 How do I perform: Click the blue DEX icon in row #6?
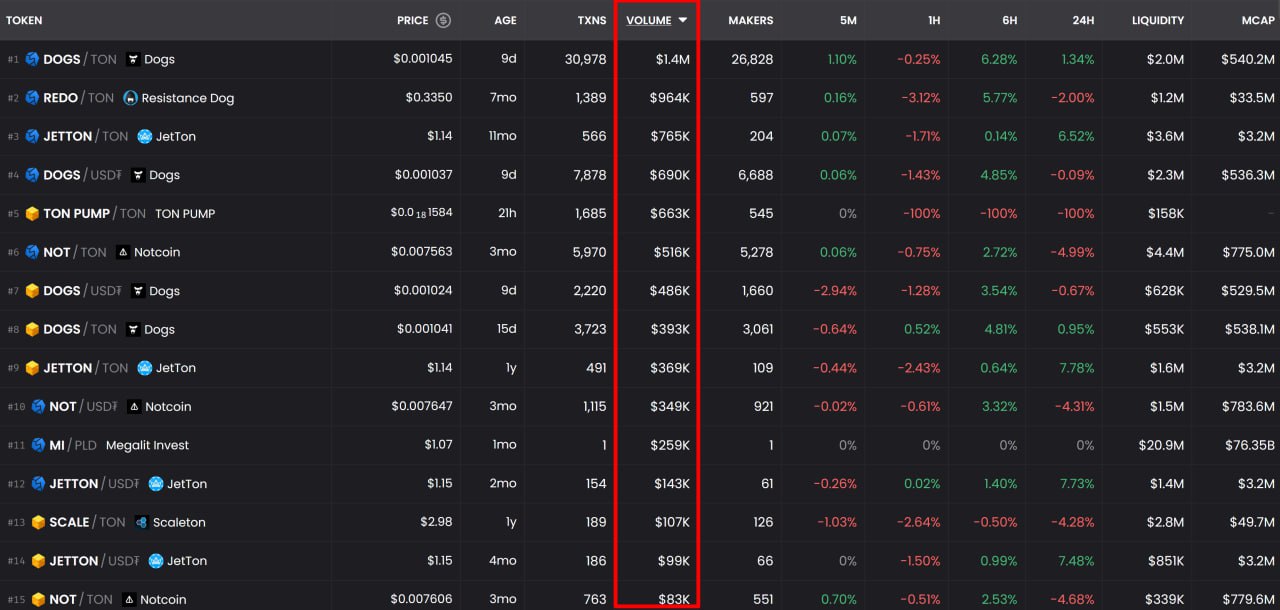click(32, 252)
